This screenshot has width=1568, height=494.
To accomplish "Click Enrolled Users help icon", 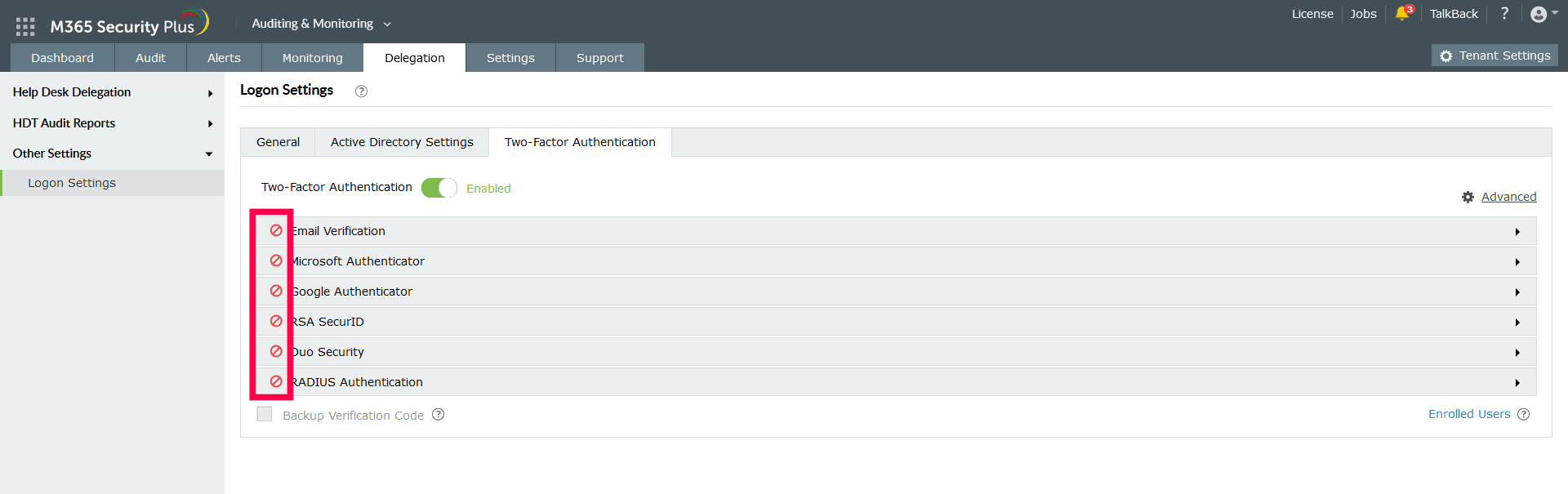I will [x=1523, y=414].
